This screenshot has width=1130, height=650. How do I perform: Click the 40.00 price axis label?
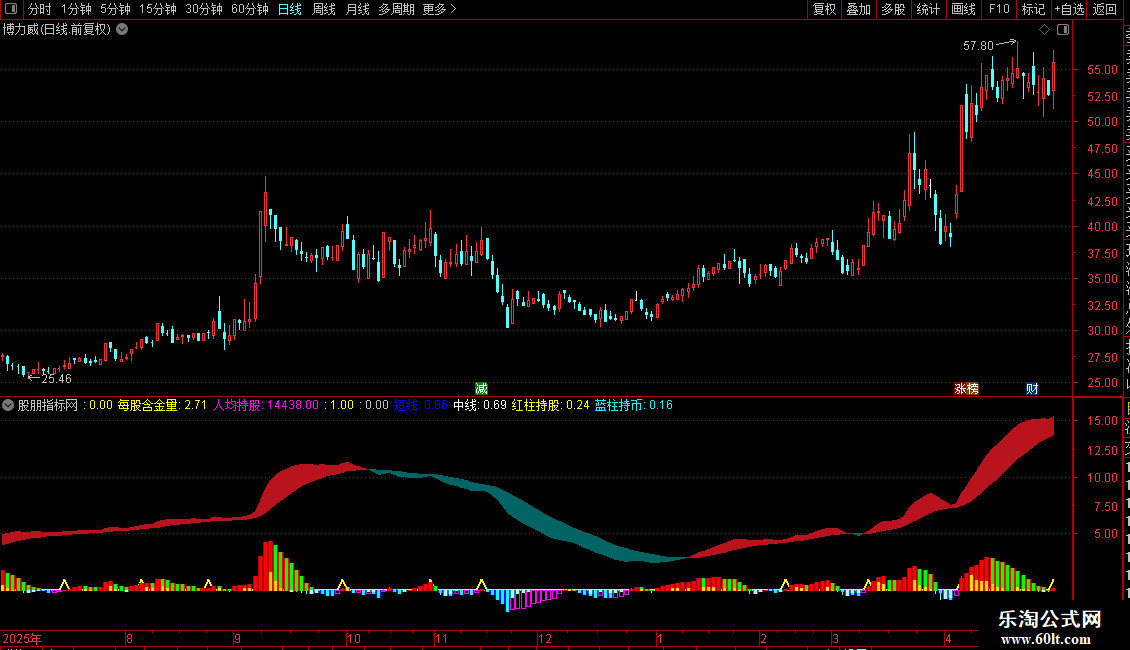coord(1103,226)
